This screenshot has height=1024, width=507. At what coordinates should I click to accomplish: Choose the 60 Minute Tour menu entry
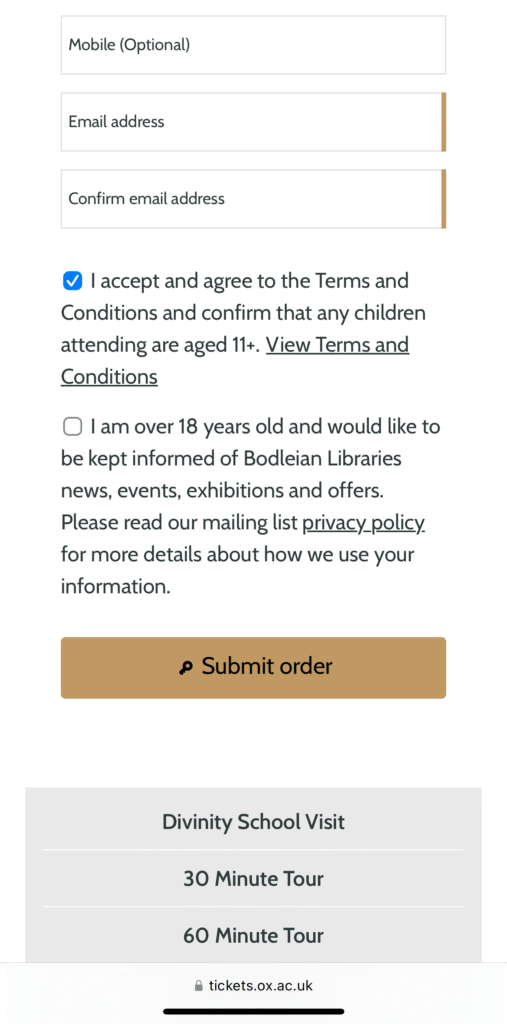coord(254,935)
